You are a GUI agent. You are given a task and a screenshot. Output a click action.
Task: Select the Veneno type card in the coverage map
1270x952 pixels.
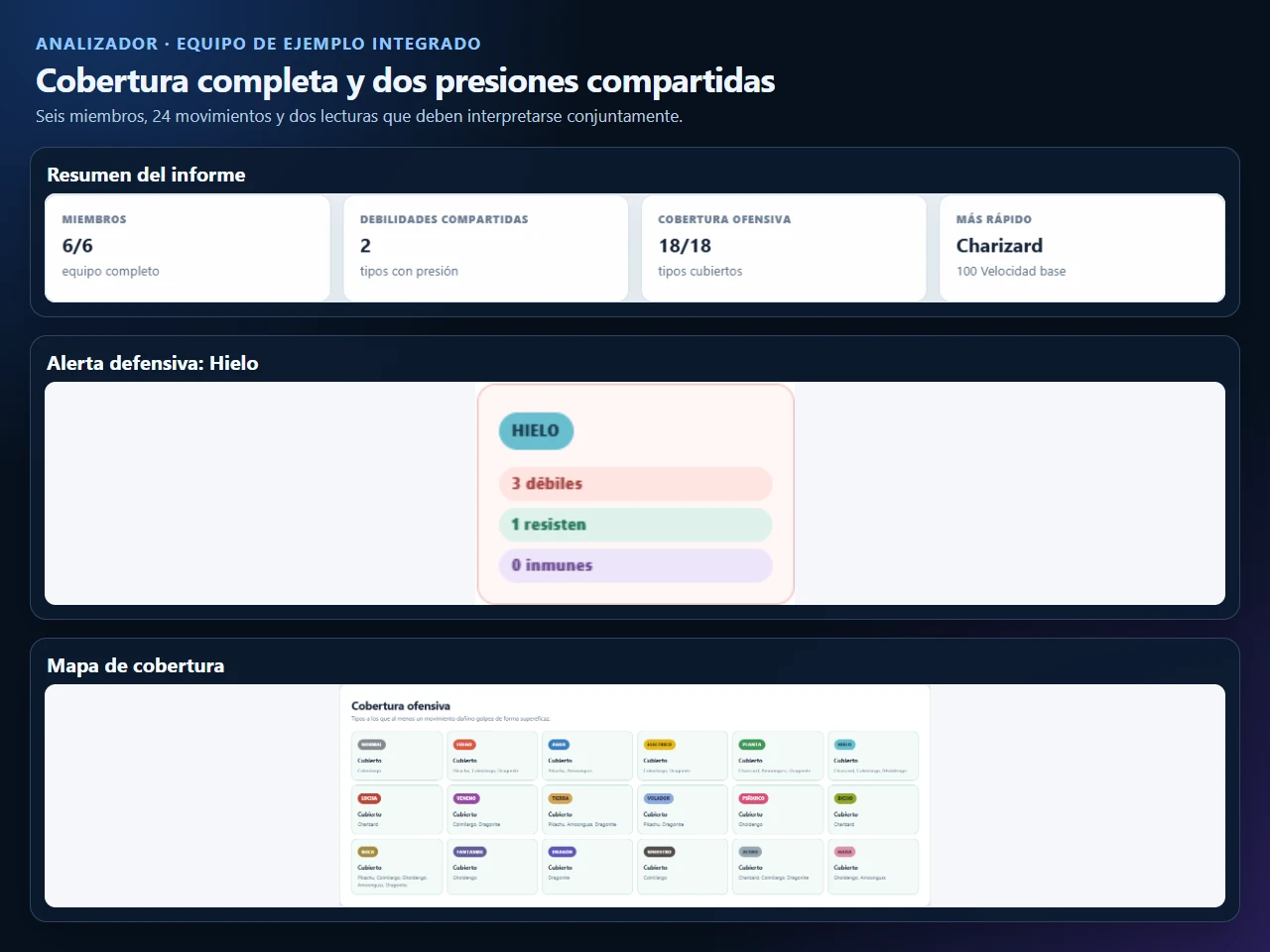click(x=492, y=810)
